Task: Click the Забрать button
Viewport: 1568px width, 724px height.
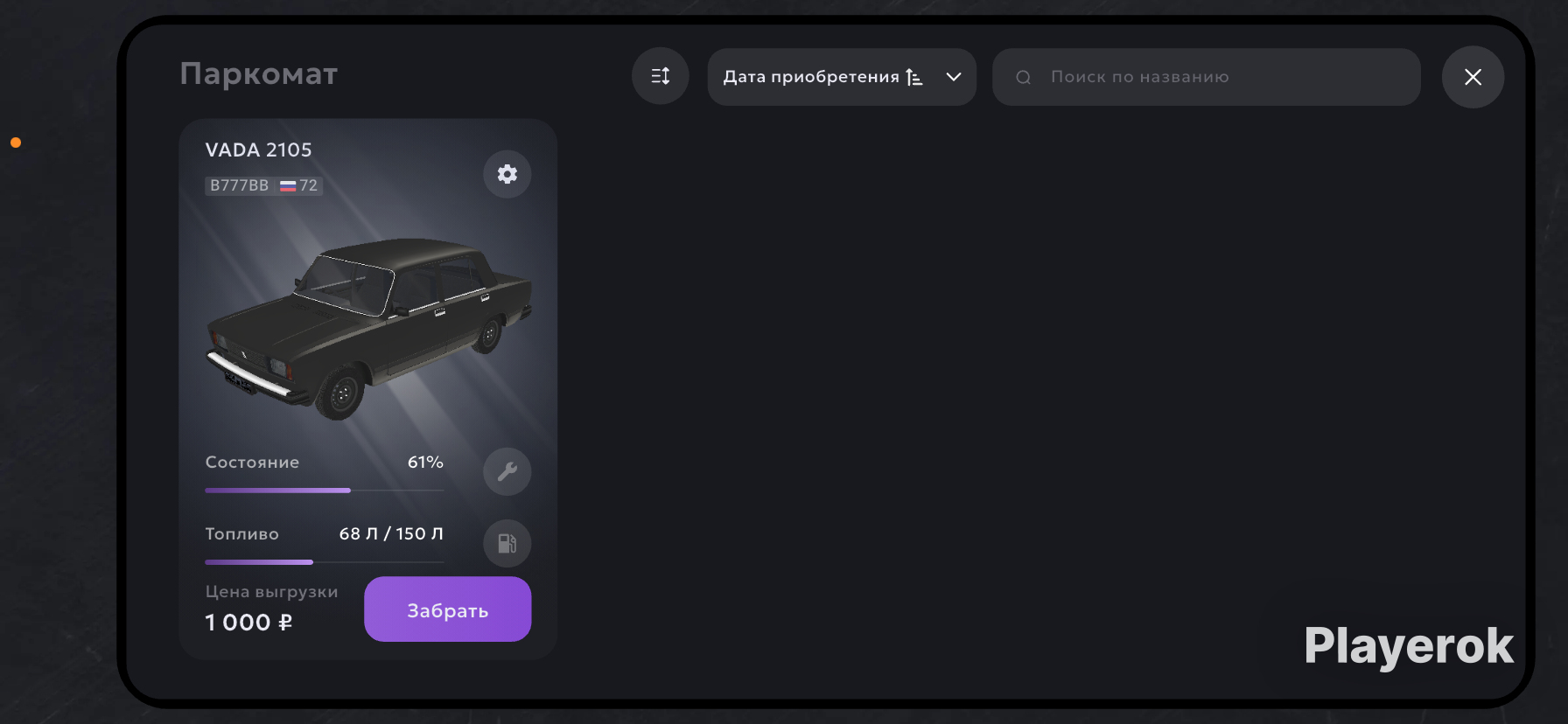Action: (x=448, y=609)
